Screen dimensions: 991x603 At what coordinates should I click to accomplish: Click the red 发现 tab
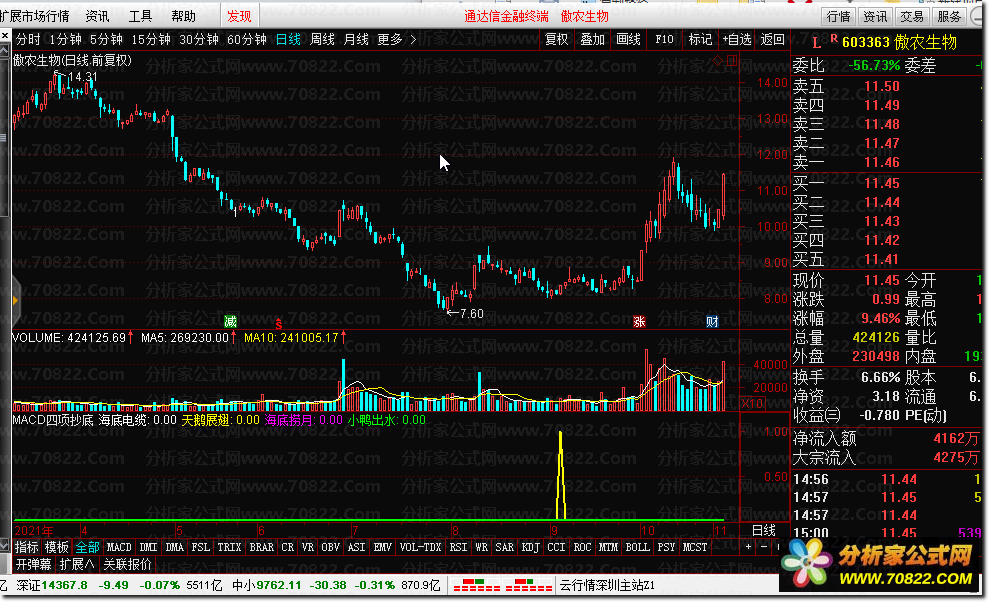click(239, 16)
